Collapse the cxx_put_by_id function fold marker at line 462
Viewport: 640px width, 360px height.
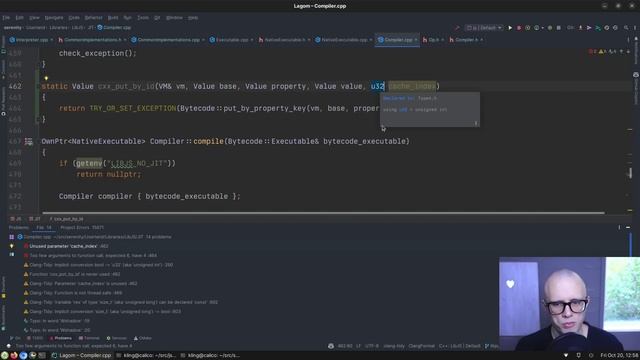(x=38, y=87)
